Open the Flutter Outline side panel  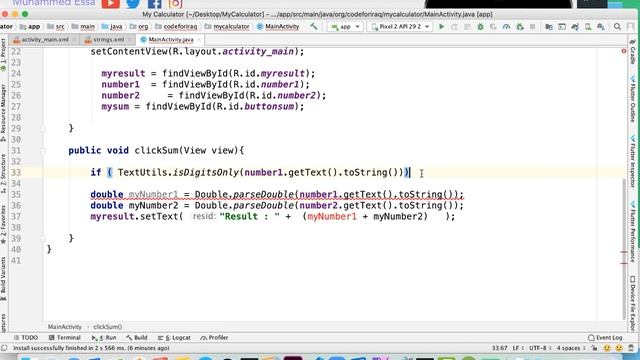coord(633,99)
